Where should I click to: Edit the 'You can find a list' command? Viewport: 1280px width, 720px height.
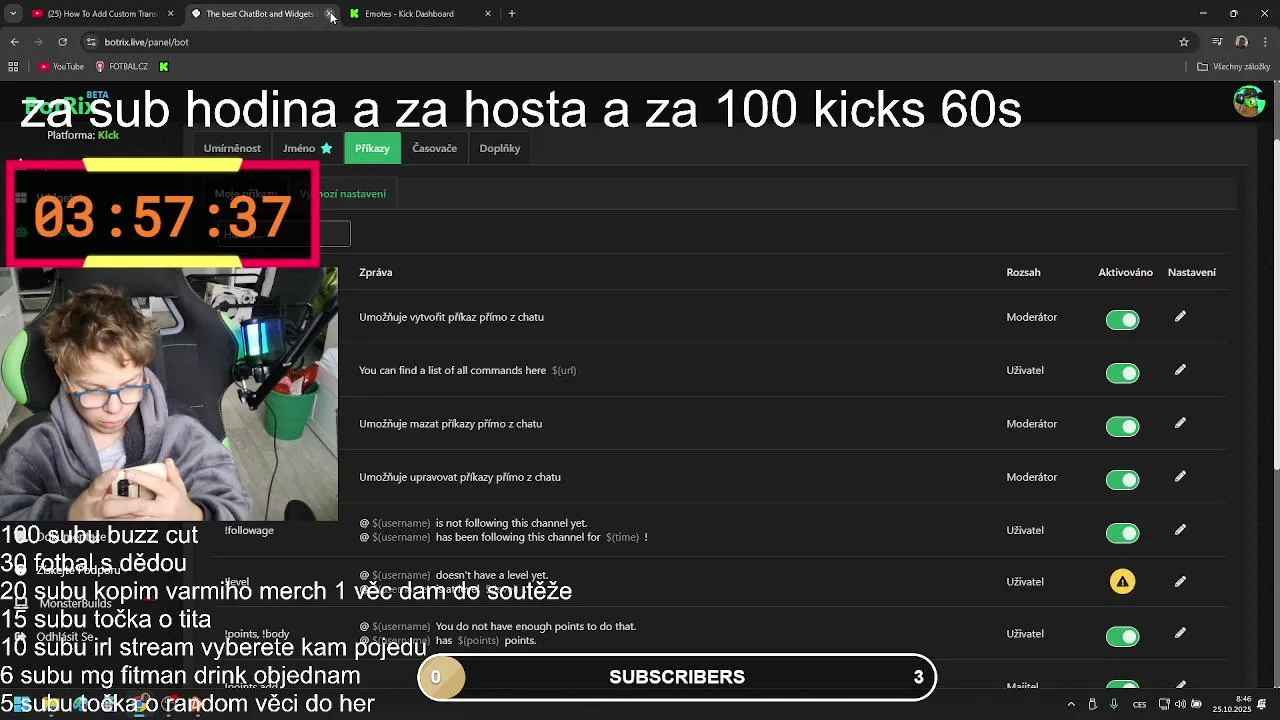click(x=1180, y=370)
